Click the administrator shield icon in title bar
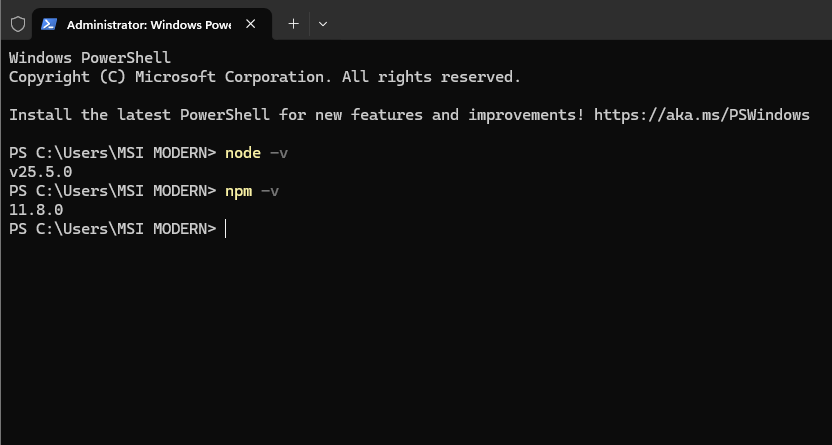The width and height of the screenshot is (832, 445). pyautogui.click(x=18, y=24)
